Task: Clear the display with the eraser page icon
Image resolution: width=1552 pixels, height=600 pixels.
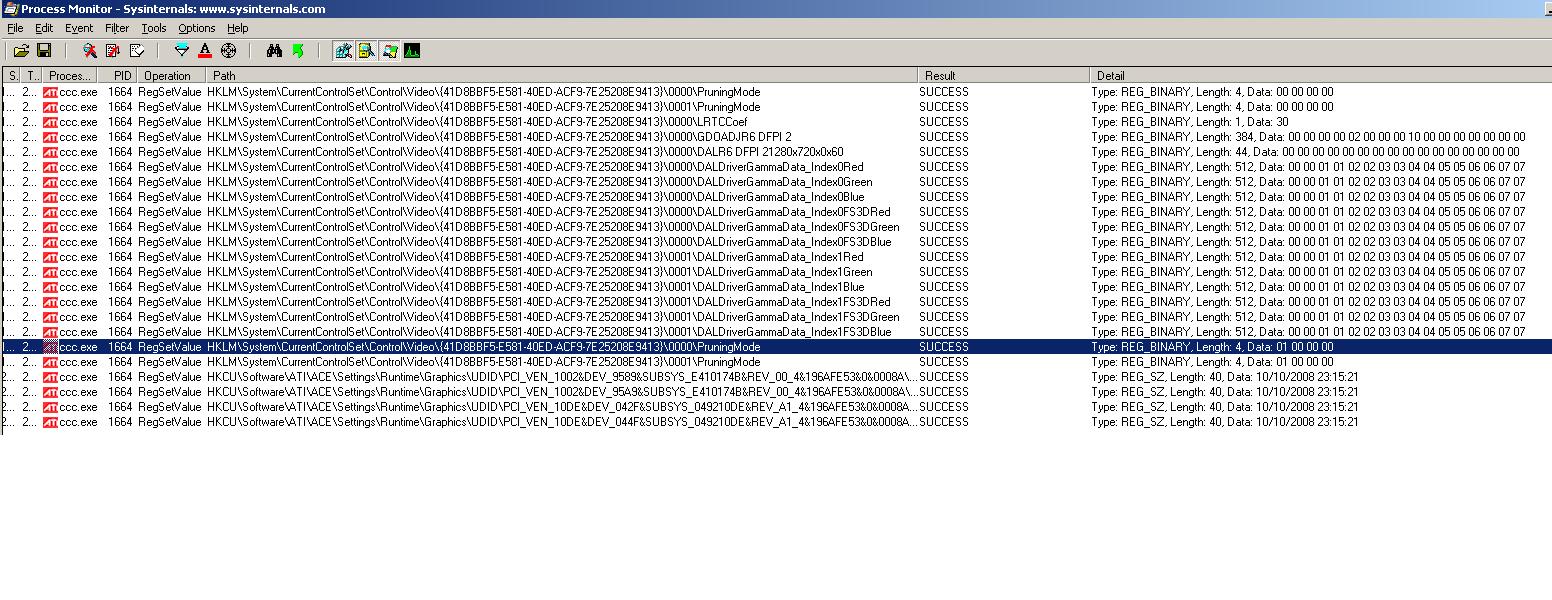Action: click(137, 50)
